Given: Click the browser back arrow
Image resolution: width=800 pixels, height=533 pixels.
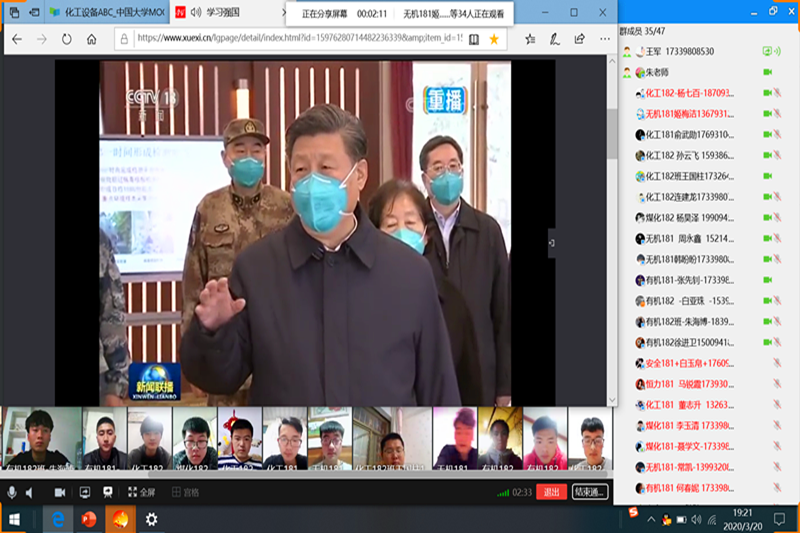Looking at the screenshot, I should (x=16, y=39).
